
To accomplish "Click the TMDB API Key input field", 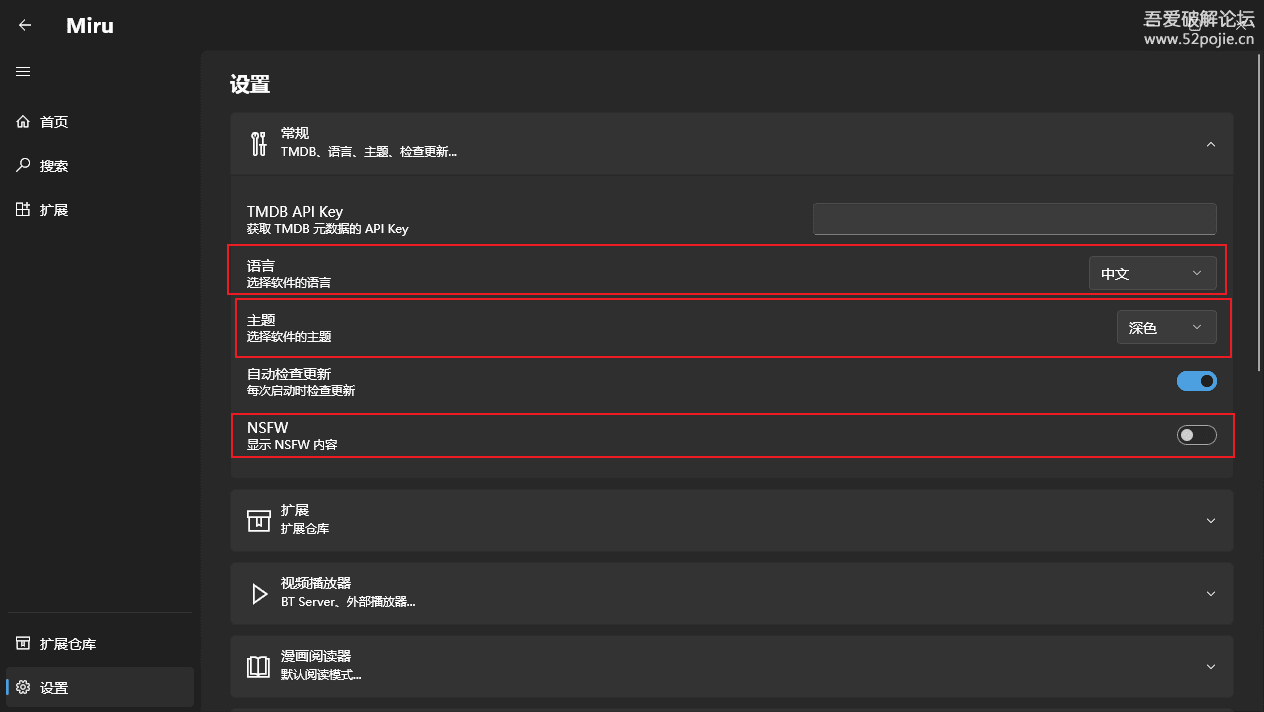I will pyautogui.click(x=1015, y=219).
